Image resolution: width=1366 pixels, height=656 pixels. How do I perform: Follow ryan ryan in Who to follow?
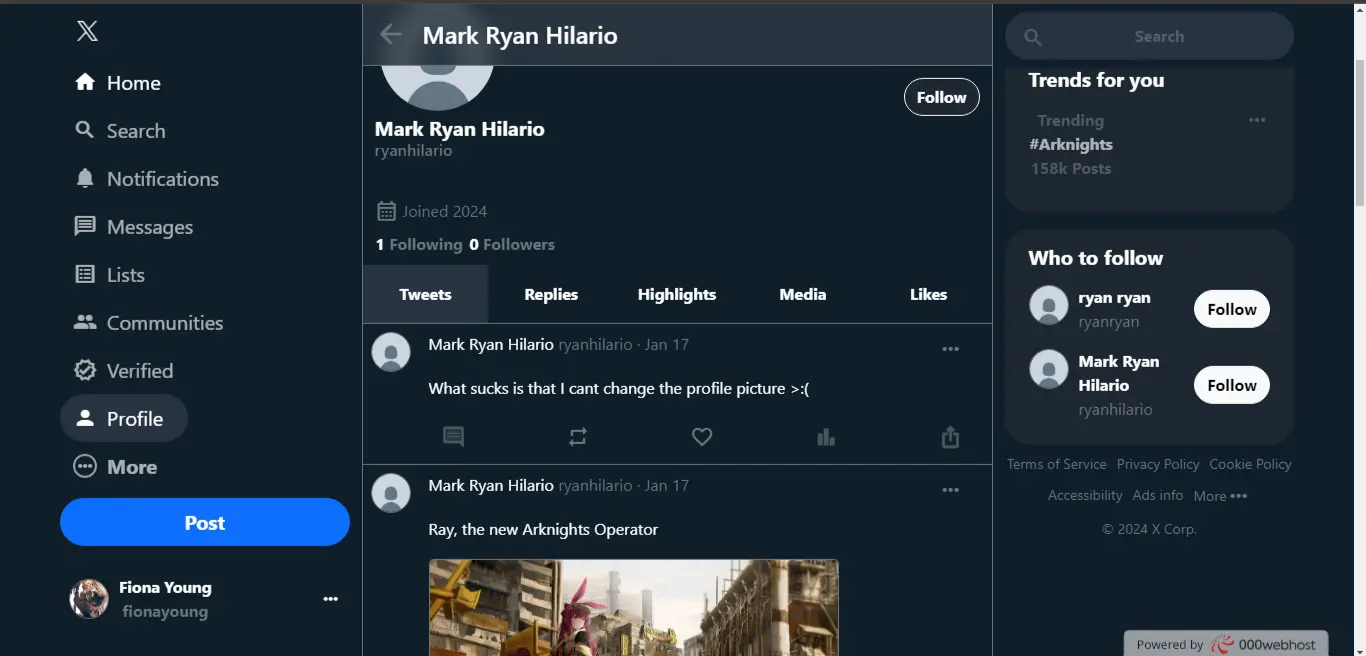1231,309
